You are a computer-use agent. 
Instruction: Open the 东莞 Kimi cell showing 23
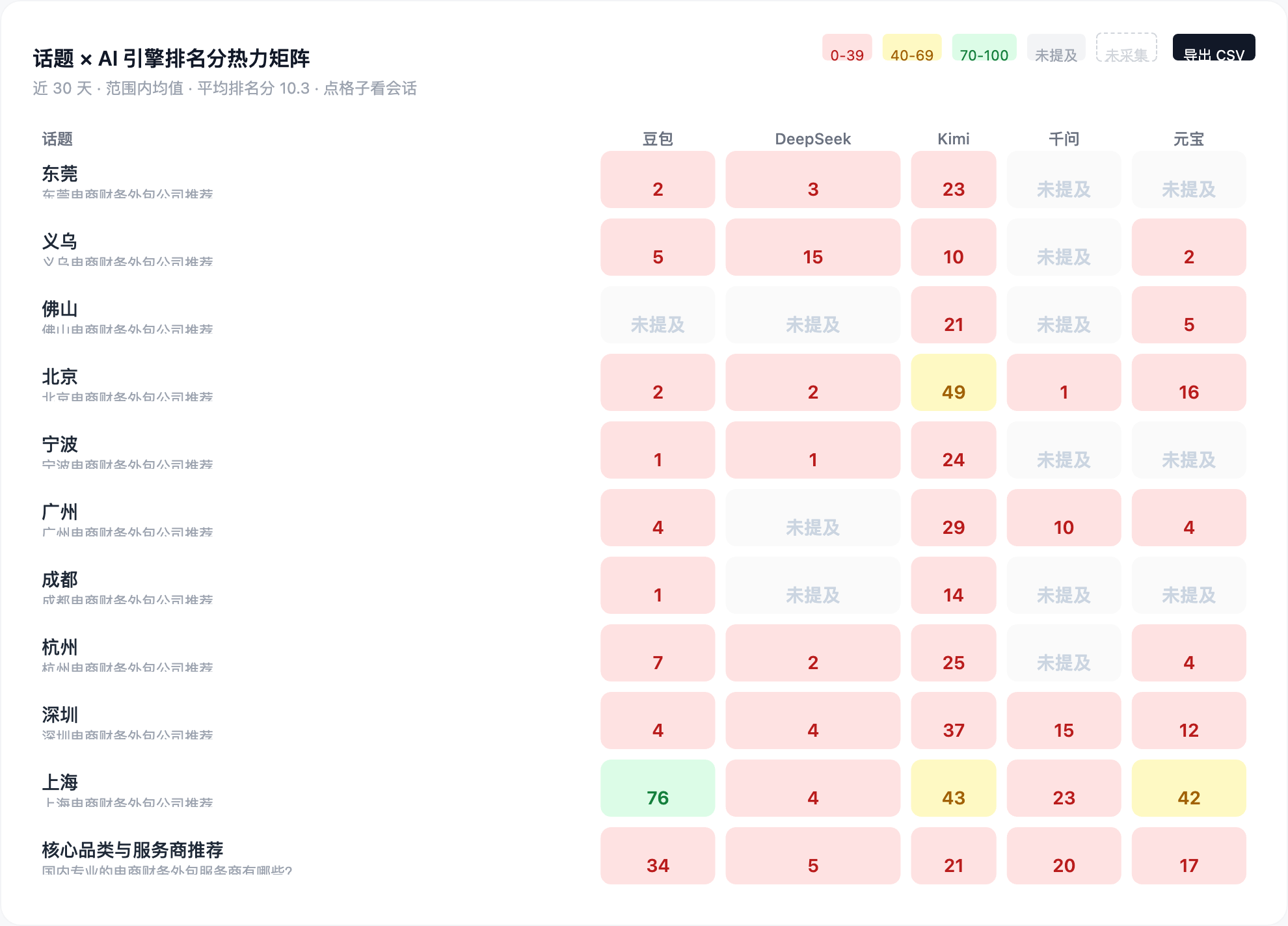pyautogui.click(x=954, y=179)
